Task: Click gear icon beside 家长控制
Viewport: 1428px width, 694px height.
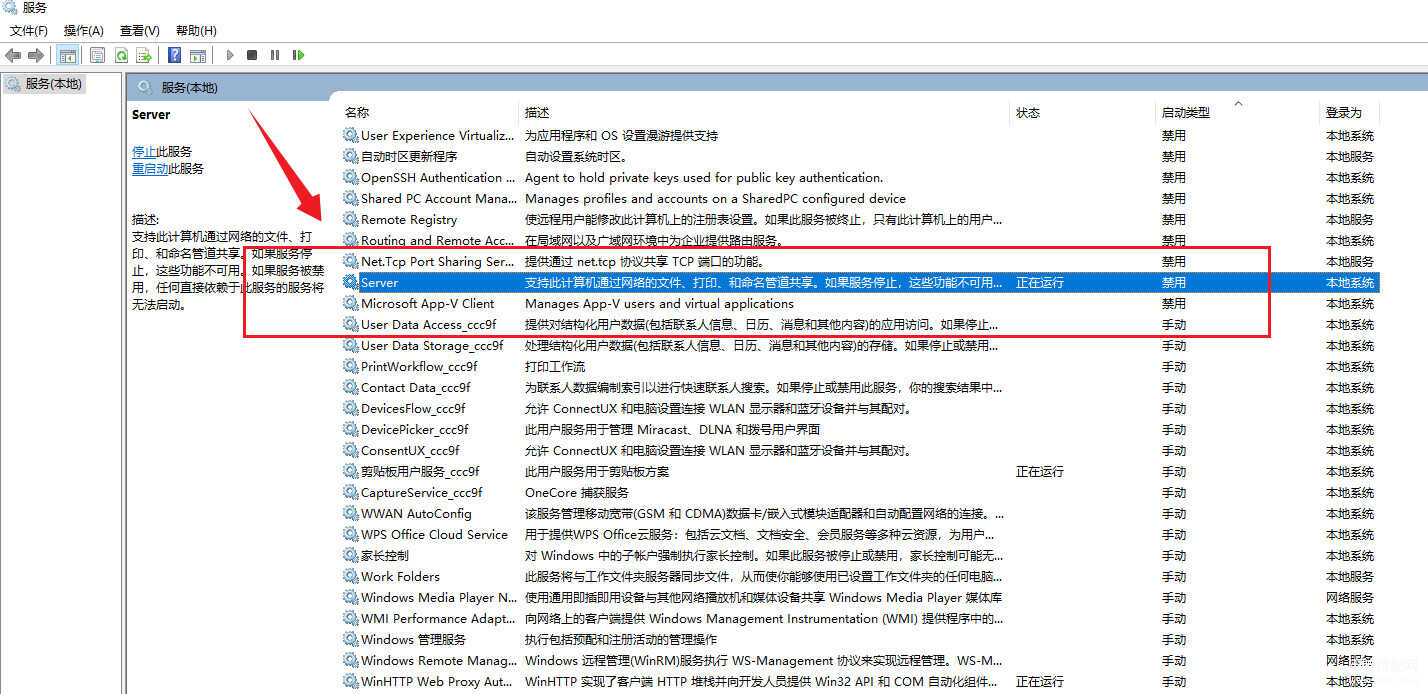Action: point(350,555)
